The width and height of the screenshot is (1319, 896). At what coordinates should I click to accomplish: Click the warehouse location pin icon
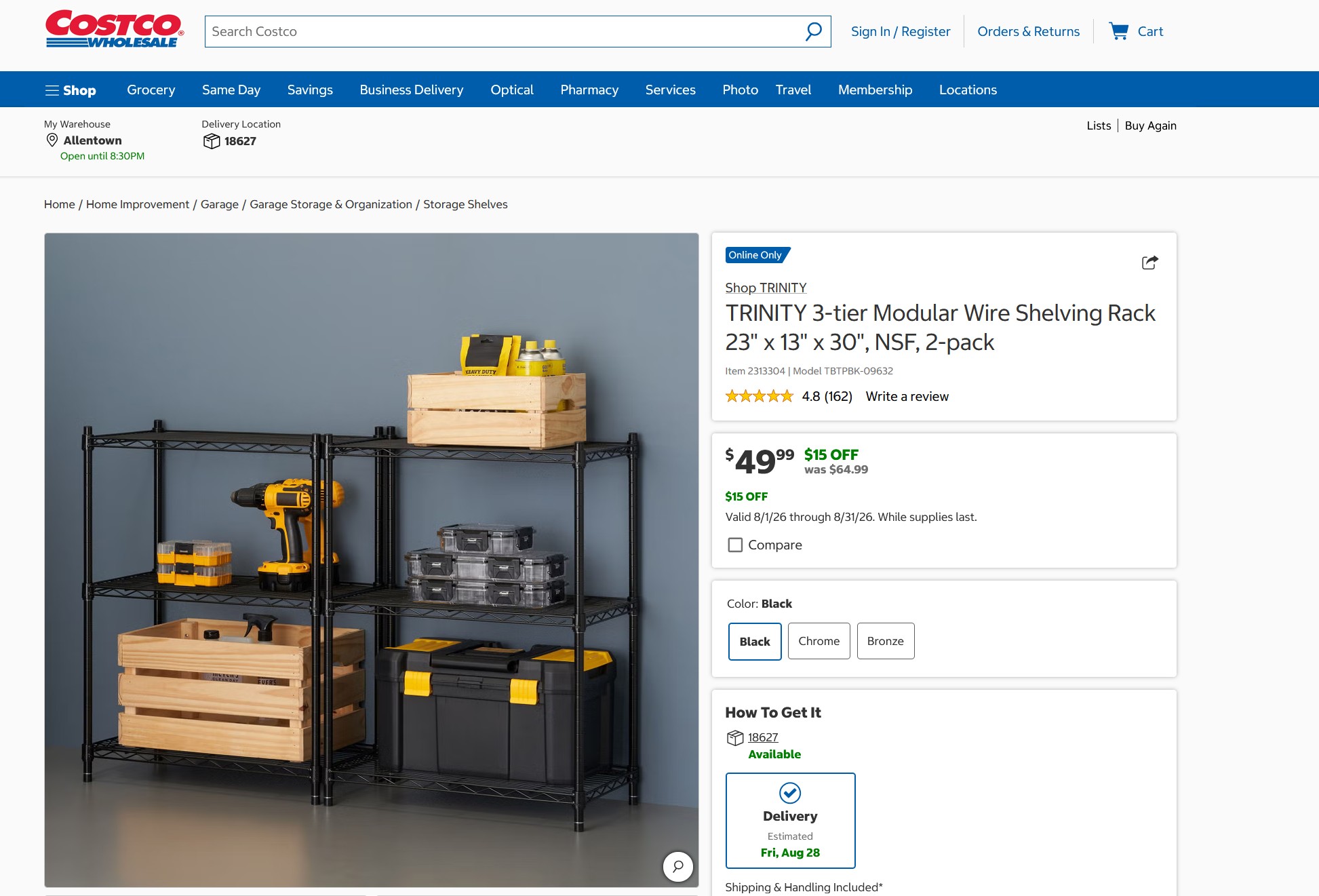click(52, 140)
